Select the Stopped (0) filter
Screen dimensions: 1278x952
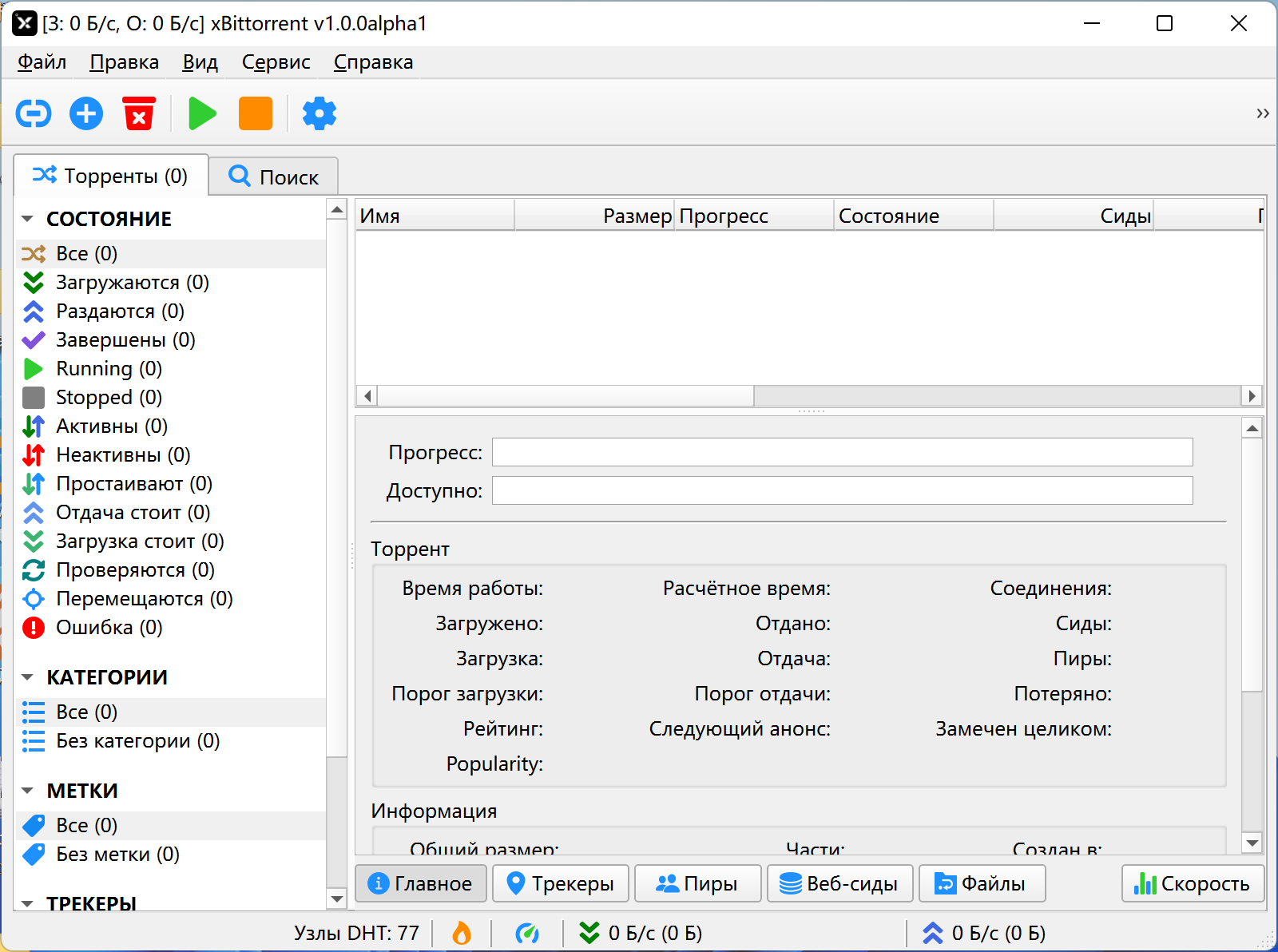coord(171,398)
